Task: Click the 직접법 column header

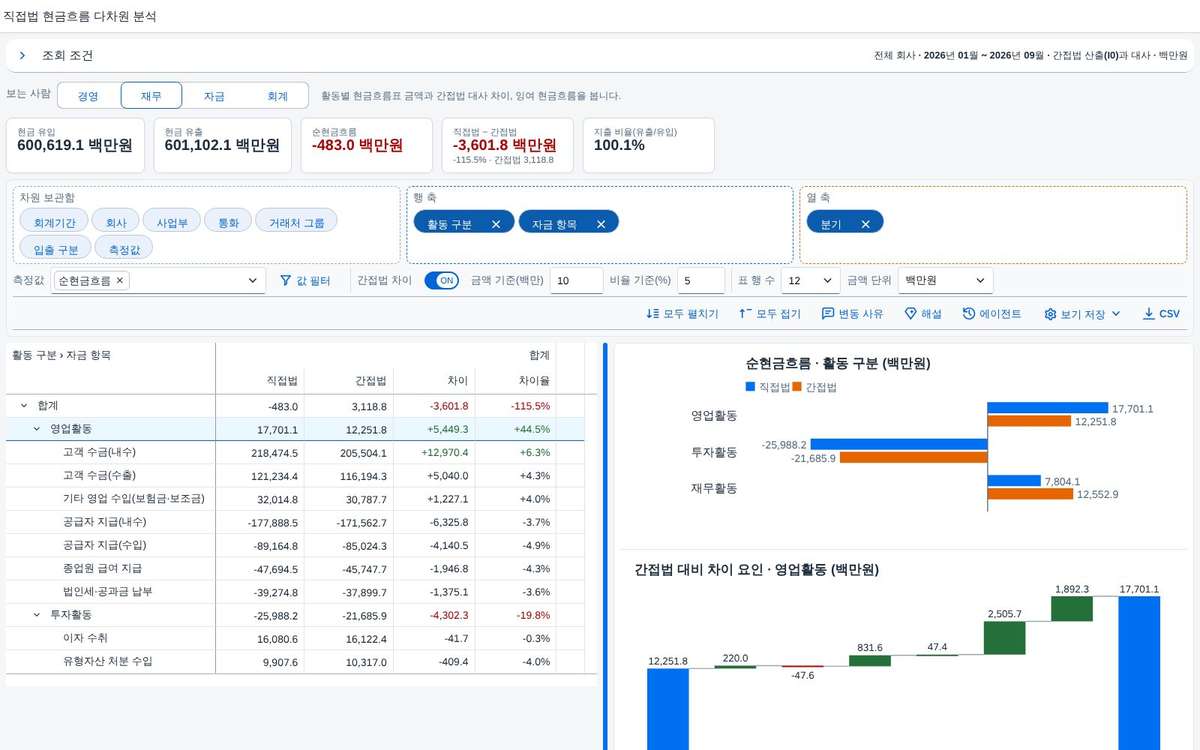Action: point(260,381)
